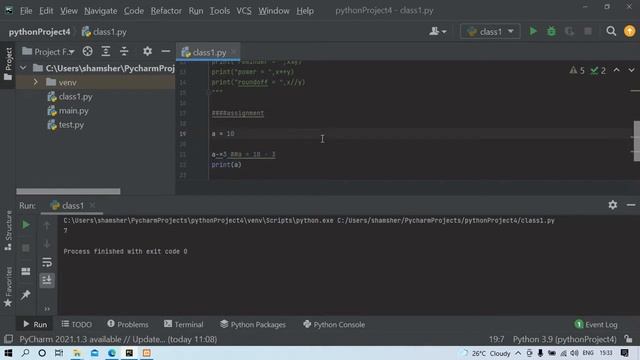This screenshot has width=640, height=360.
Task: Hide the project panel with minus icon
Action: coord(166,51)
